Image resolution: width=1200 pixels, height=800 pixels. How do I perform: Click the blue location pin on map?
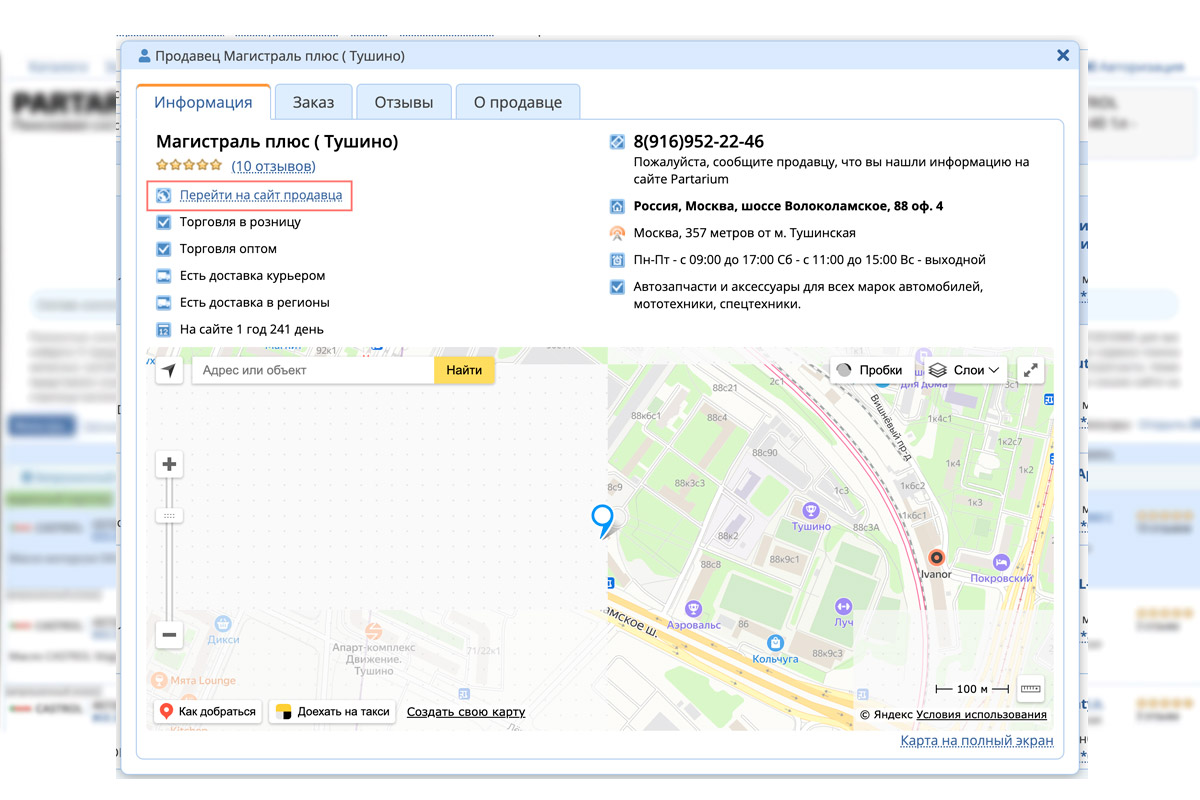tap(602, 518)
